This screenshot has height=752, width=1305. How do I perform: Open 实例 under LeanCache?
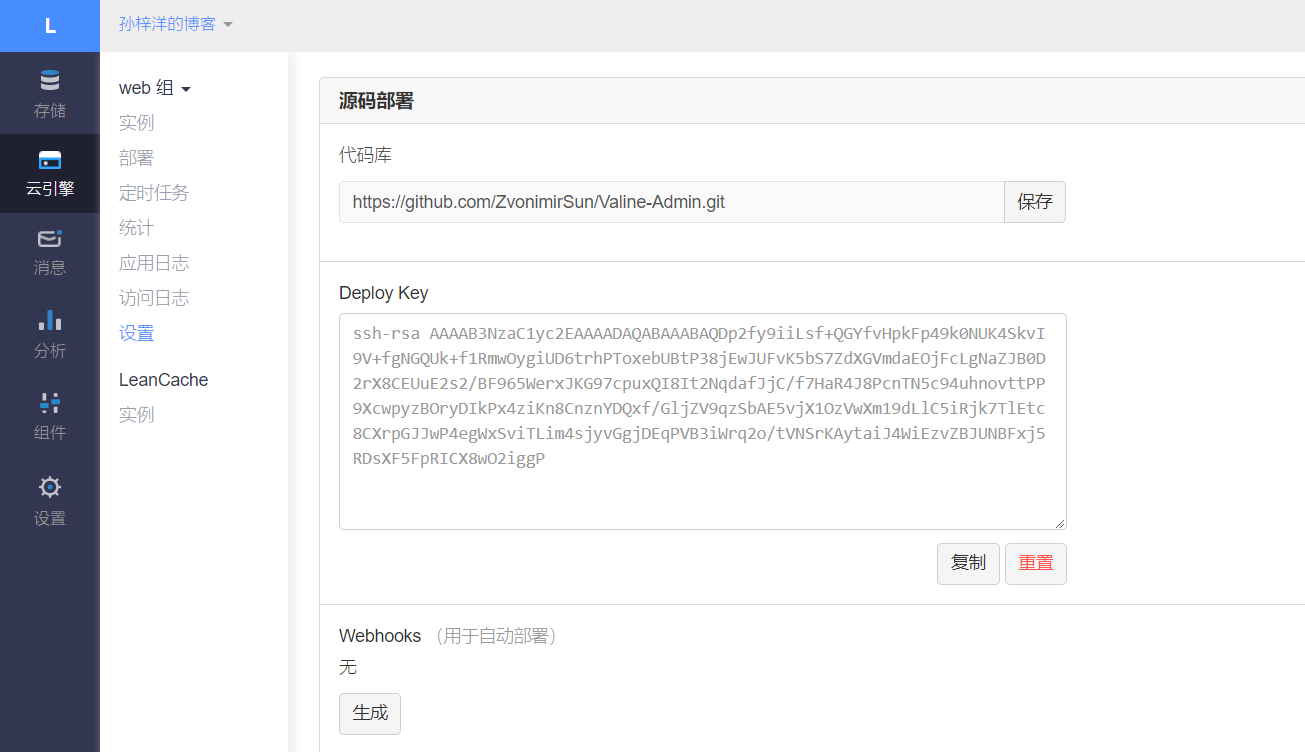pos(136,415)
